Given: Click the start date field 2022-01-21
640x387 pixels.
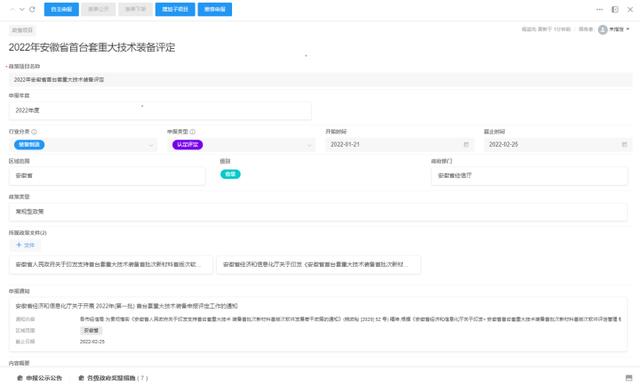Looking at the screenshot, I should point(399,145).
